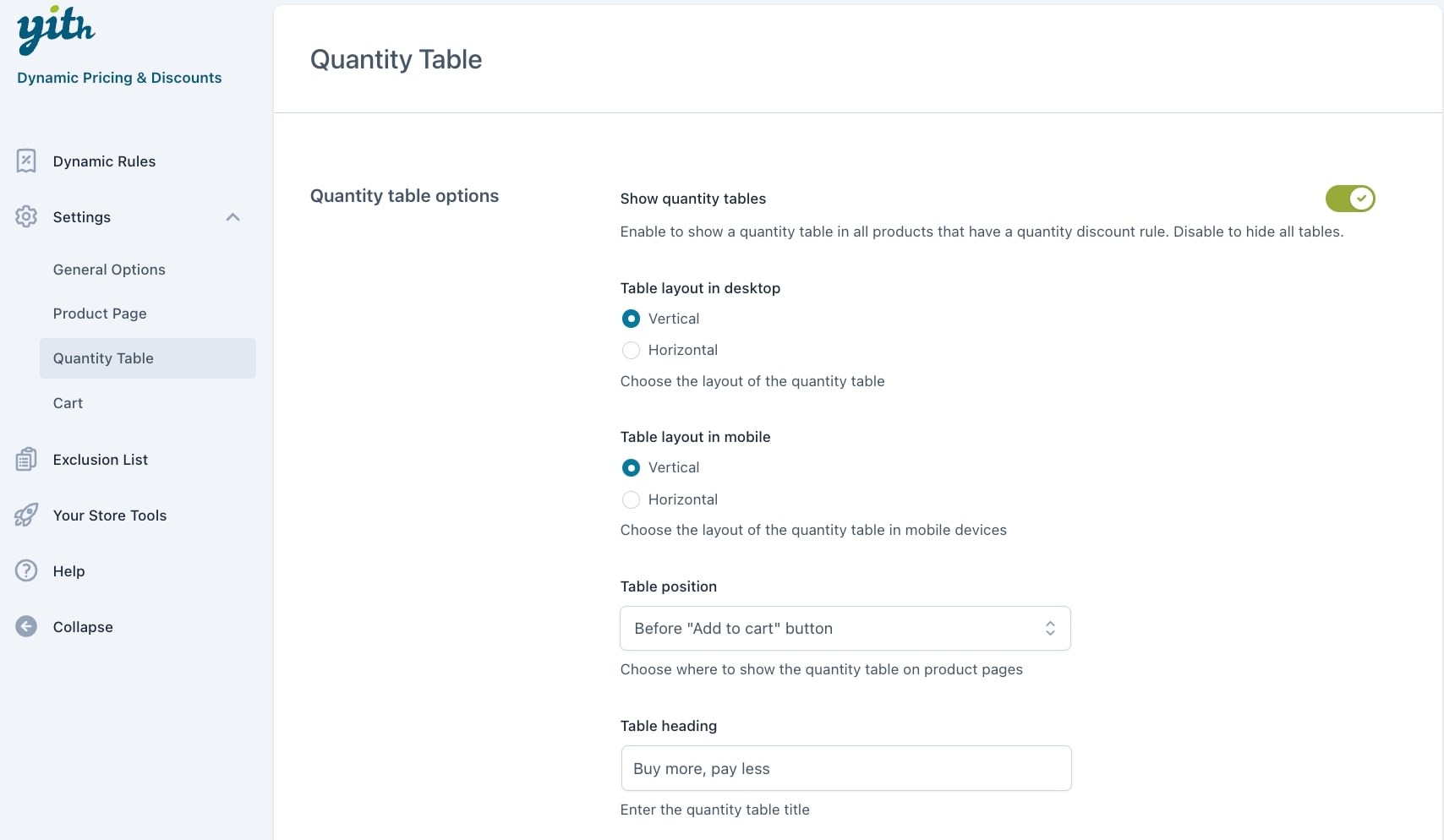Open the Help menu item
The width and height of the screenshot is (1444, 840).
coord(68,571)
